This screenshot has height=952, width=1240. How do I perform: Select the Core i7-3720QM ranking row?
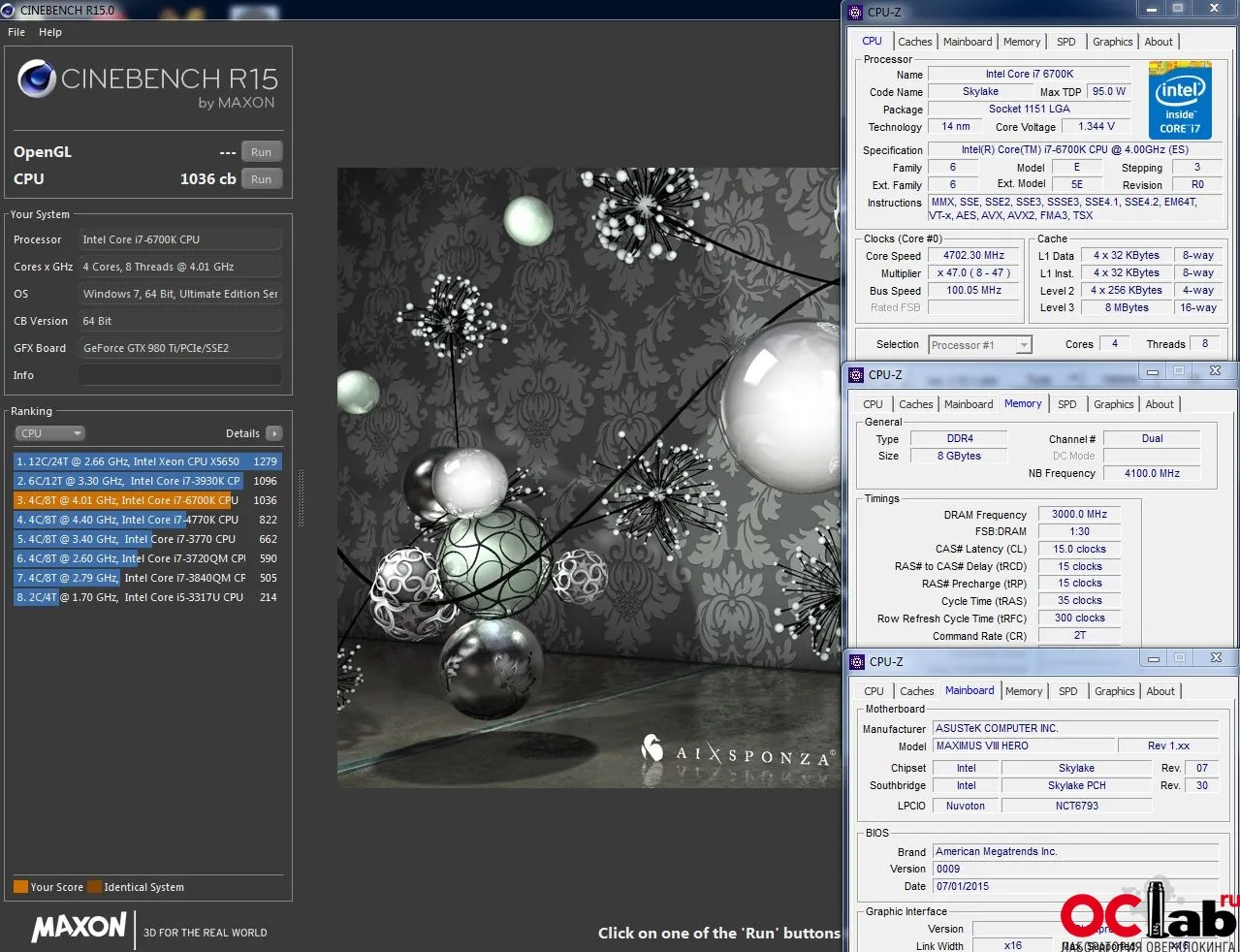tap(147, 558)
